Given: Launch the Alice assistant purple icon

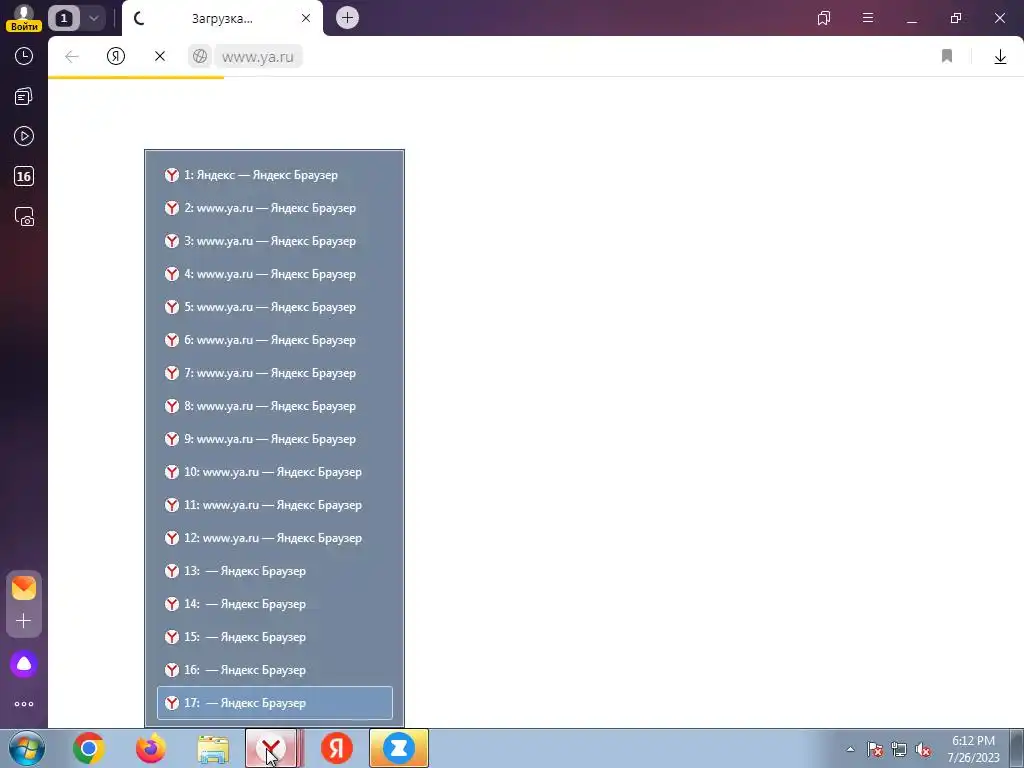Looking at the screenshot, I should pyautogui.click(x=24, y=664).
